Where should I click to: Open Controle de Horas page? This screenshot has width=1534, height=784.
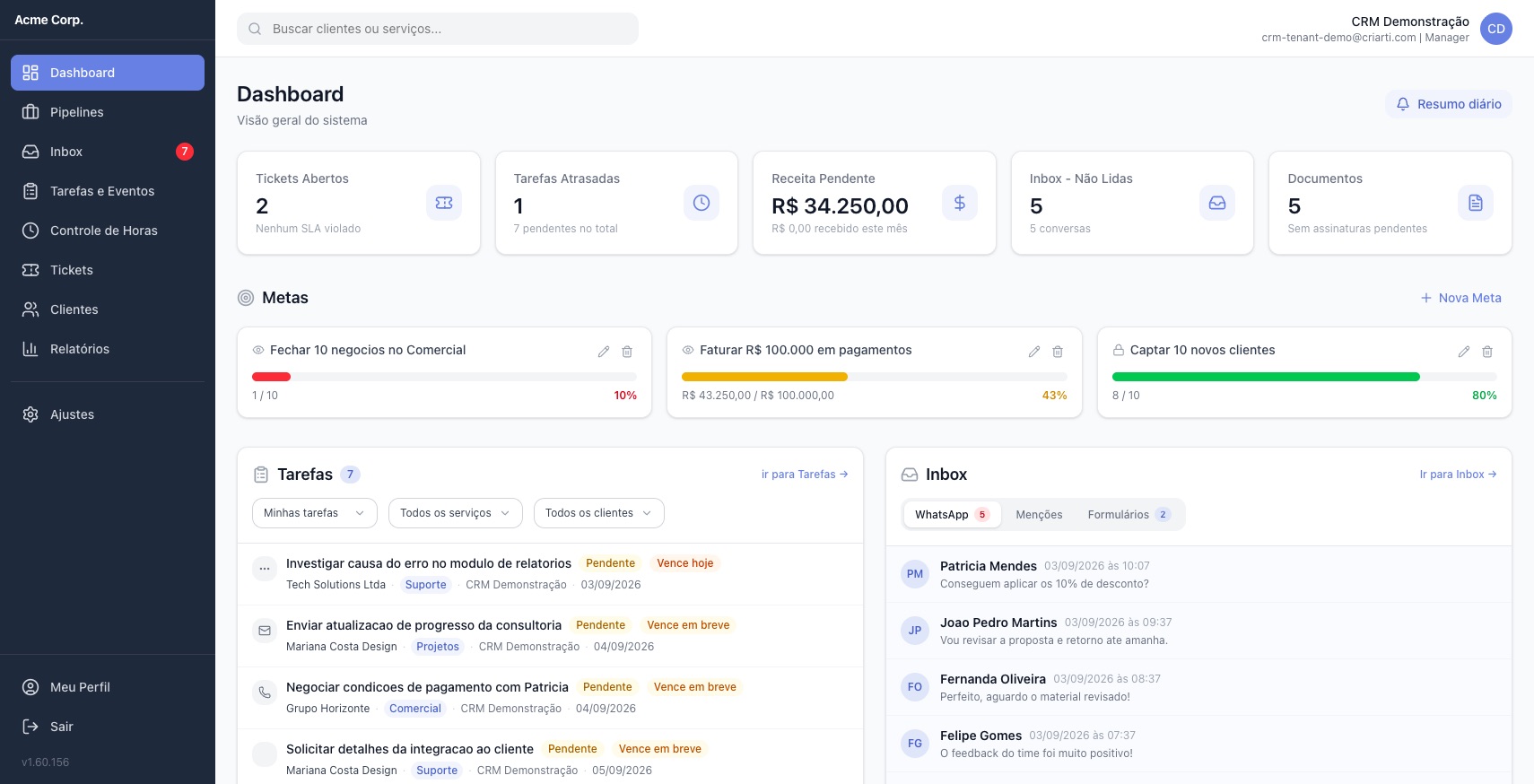tap(108, 231)
